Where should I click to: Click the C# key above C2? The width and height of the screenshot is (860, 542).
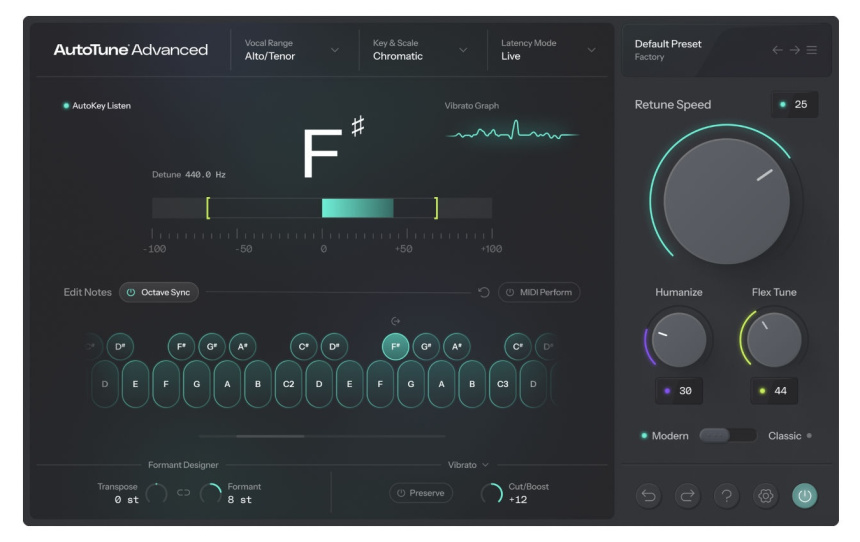tap(304, 347)
